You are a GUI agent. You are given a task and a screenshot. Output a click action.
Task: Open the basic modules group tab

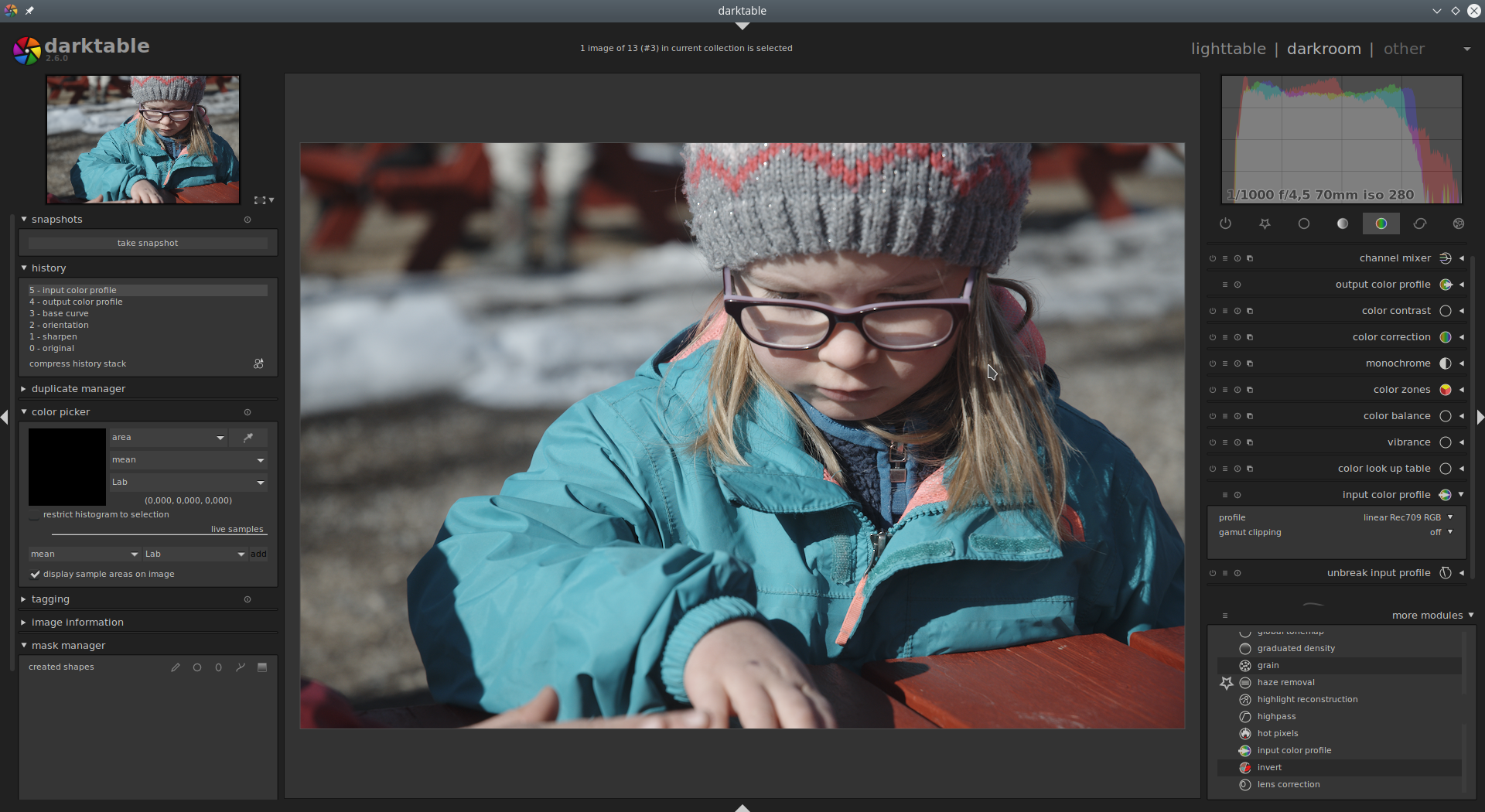click(1304, 223)
